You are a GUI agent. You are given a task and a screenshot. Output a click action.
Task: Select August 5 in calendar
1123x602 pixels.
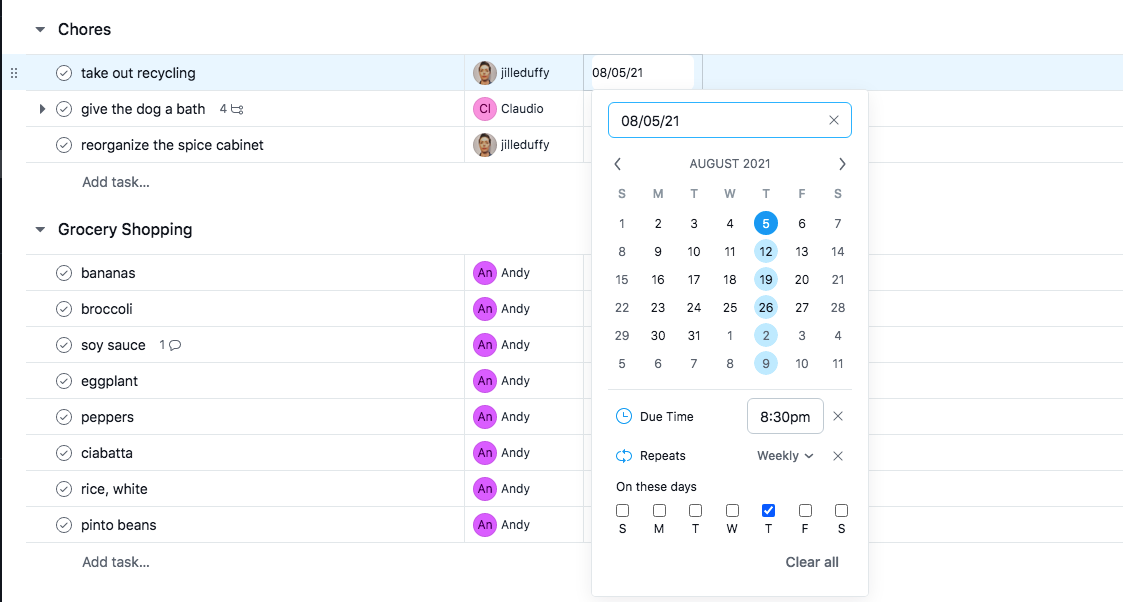pyautogui.click(x=766, y=223)
